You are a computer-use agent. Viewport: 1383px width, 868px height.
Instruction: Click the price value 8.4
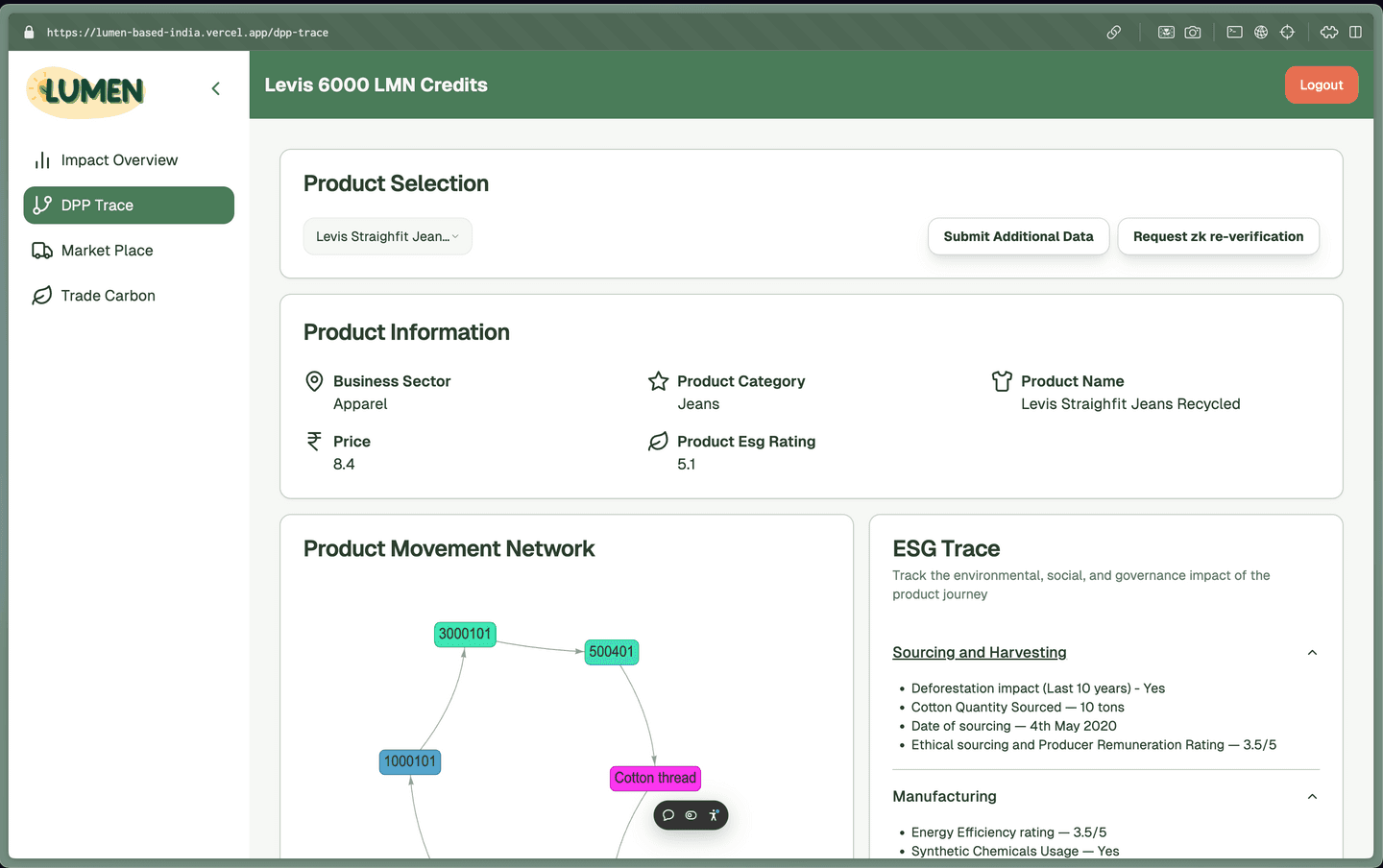tap(344, 464)
